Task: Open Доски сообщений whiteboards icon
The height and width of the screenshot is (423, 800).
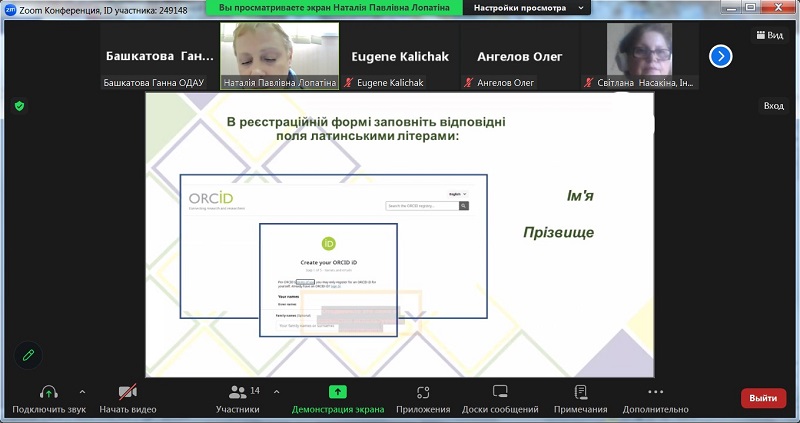Action: (x=500, y=392)
